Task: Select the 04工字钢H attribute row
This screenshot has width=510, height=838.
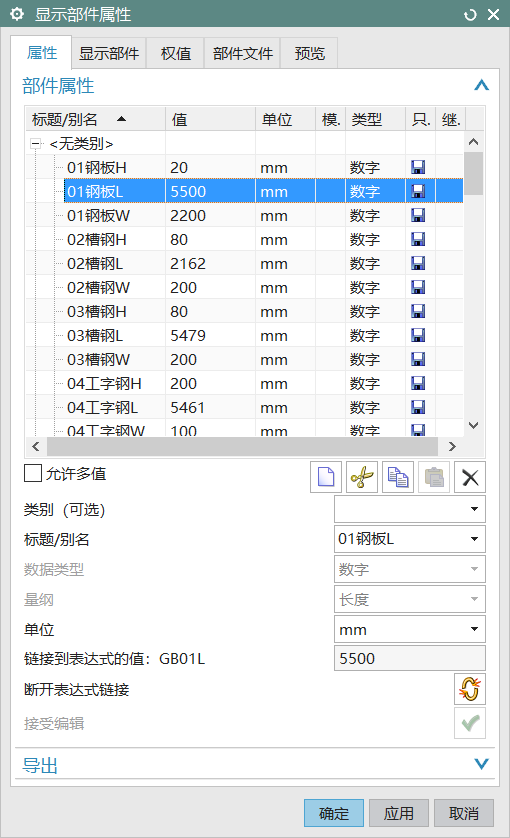Action: [245, 384]
